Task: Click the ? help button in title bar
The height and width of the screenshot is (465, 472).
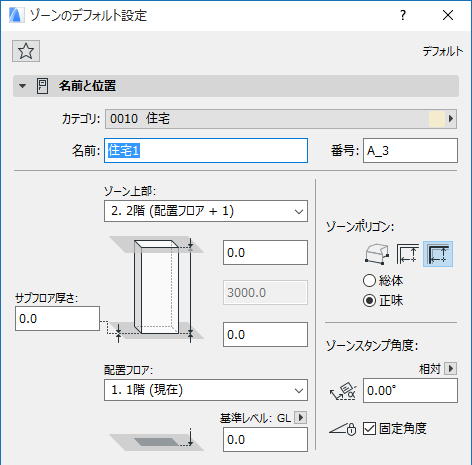Action: point(403,15)
